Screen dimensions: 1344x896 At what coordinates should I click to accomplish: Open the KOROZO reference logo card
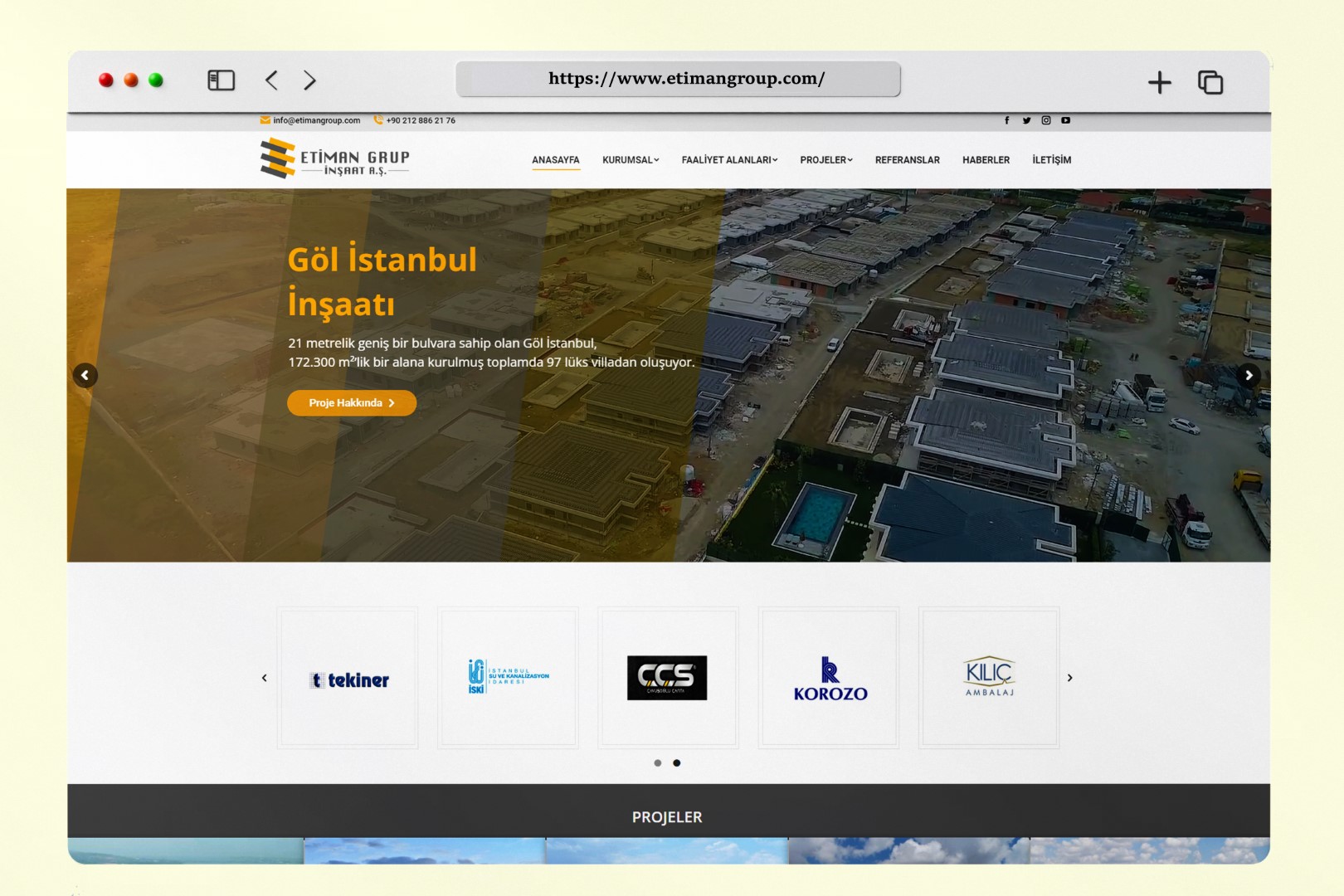[x=829, y=678]
